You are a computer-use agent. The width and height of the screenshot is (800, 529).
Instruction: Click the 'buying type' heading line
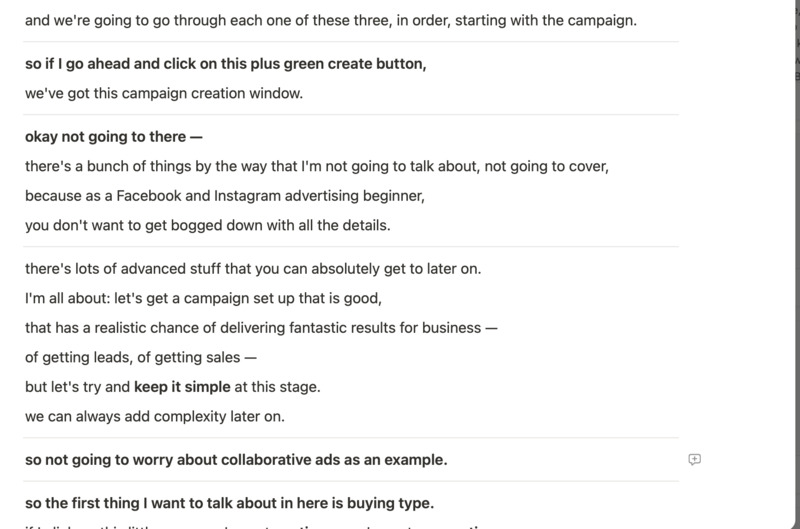coord(230,503)
